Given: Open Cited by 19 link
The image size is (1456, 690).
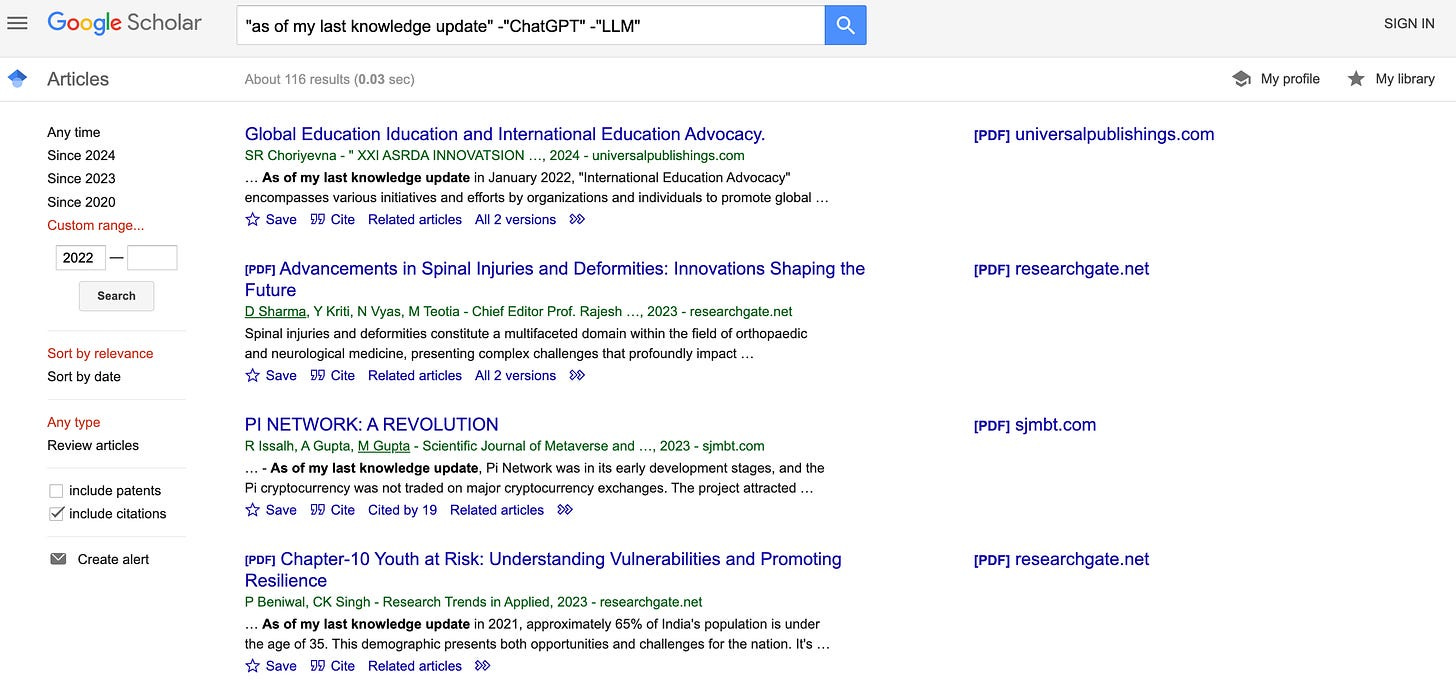Looking at the screenshot, I should coord(402,510).
